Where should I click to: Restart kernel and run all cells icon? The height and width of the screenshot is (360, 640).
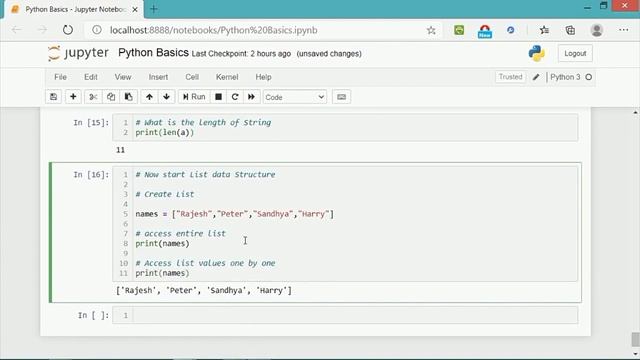pyautogui.click(x=251, y=97)
